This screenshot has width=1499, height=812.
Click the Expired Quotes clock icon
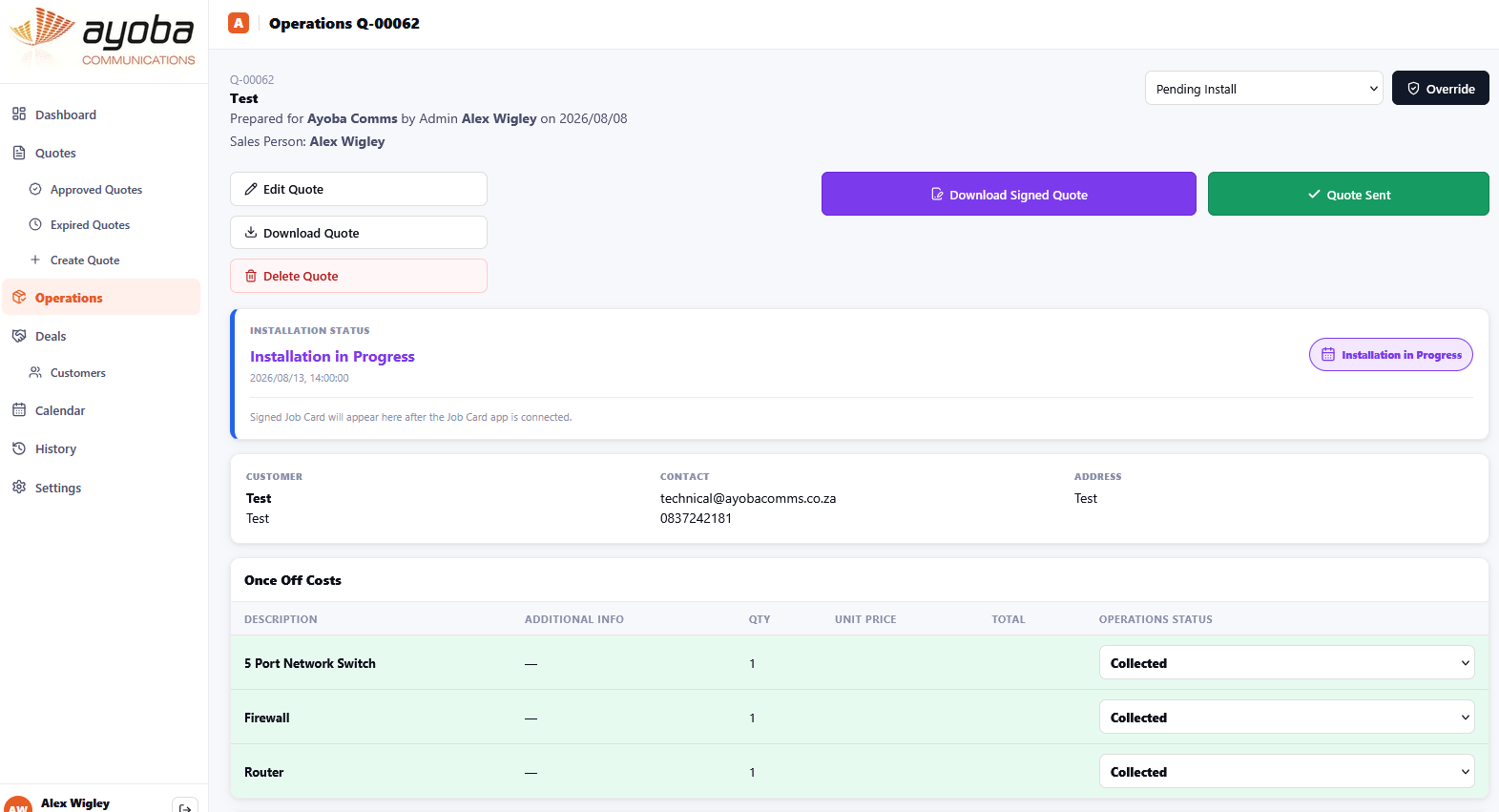[35, 225]
